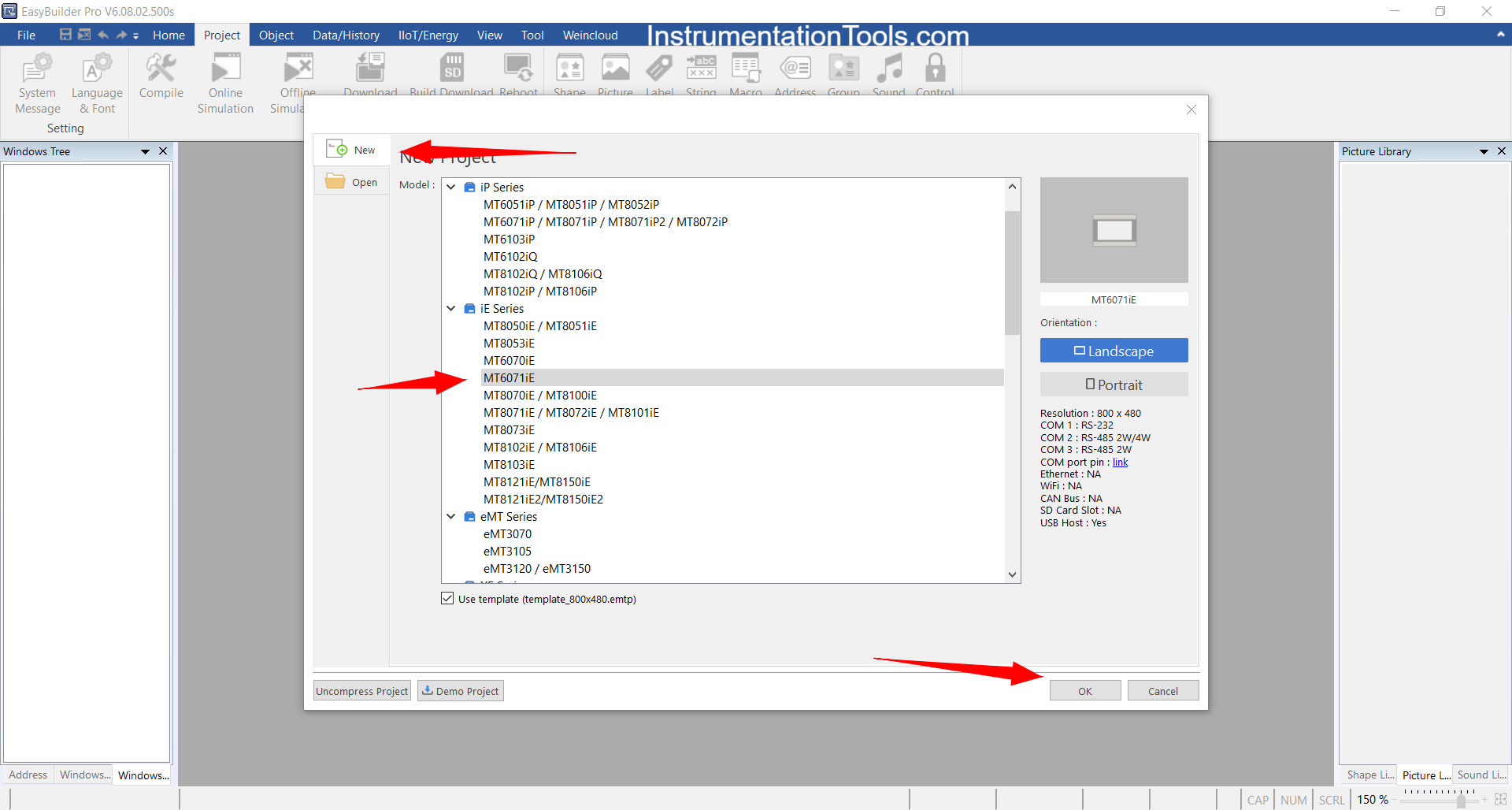Collapse the eMT Series tree node
This screenshot has width=1512, height=810.
tap(451, 516)
